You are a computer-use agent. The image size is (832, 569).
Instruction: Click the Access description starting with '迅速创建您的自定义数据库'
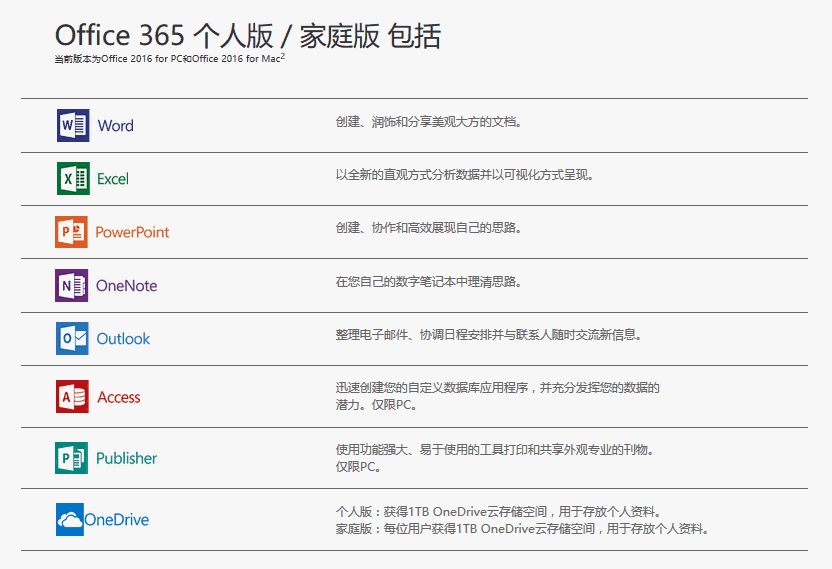point(498,396)
